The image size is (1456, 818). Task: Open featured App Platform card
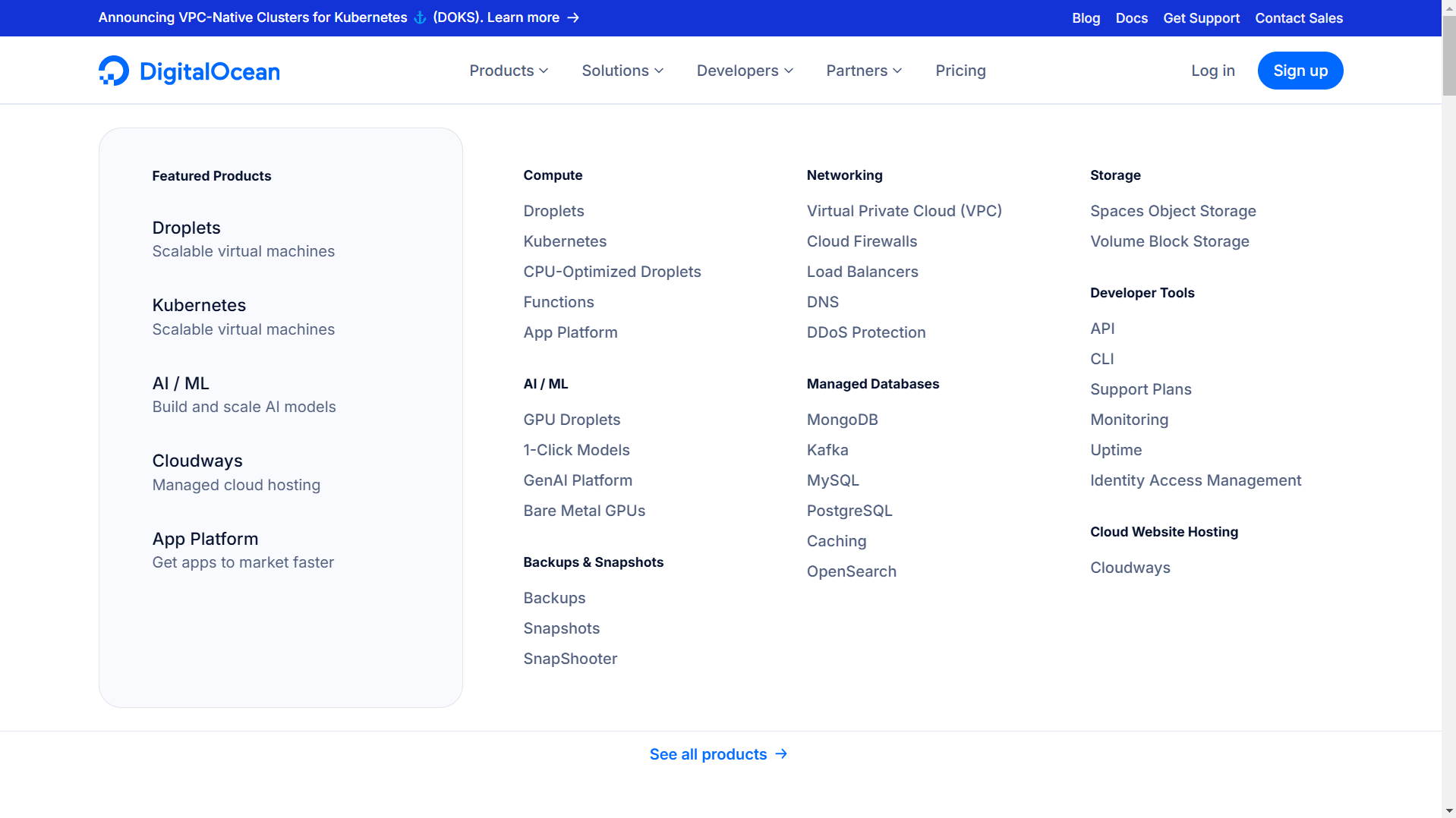[x=243, y=550]
